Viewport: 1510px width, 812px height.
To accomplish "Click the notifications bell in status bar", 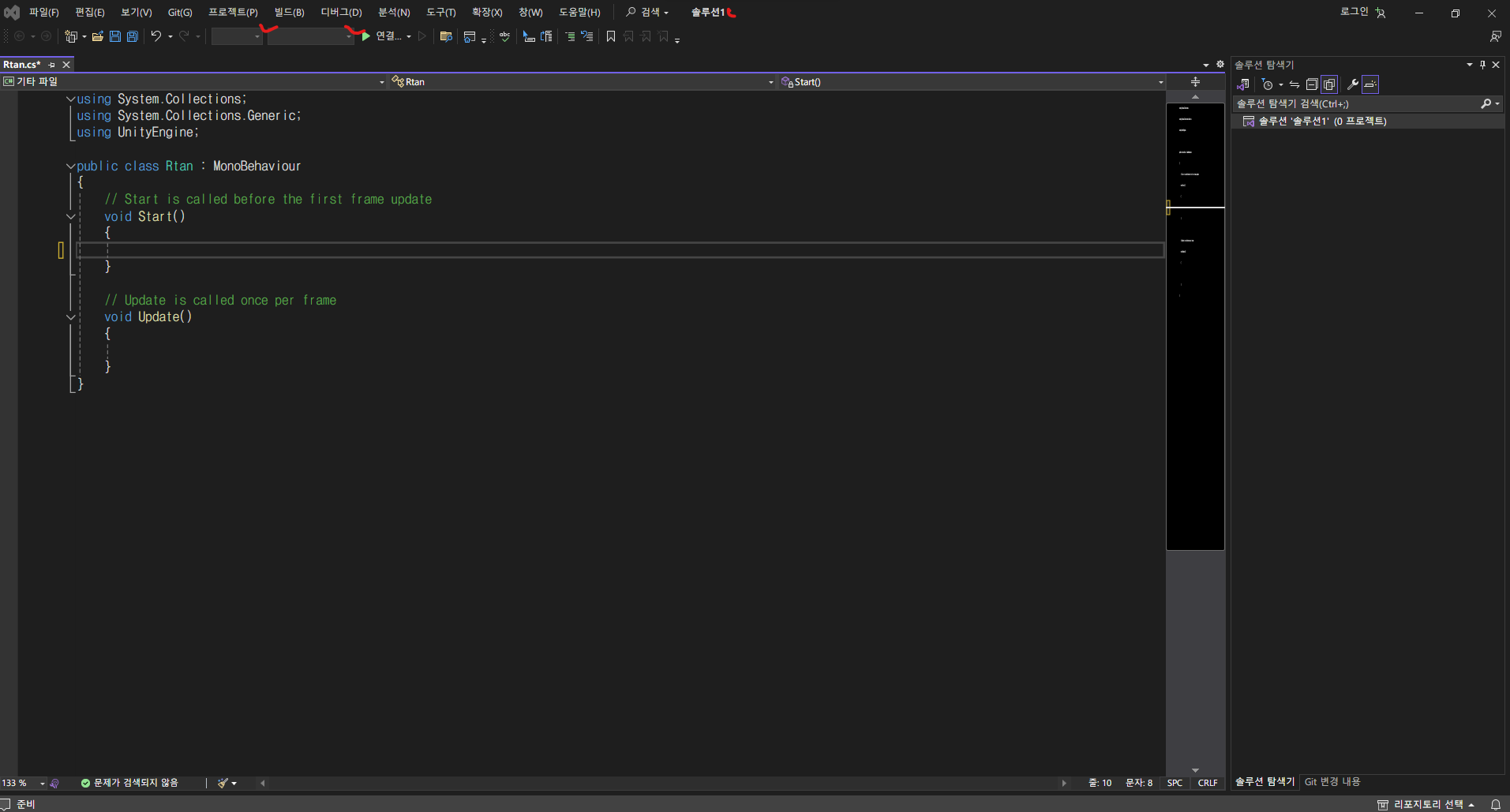I will tap(1496, 804).
